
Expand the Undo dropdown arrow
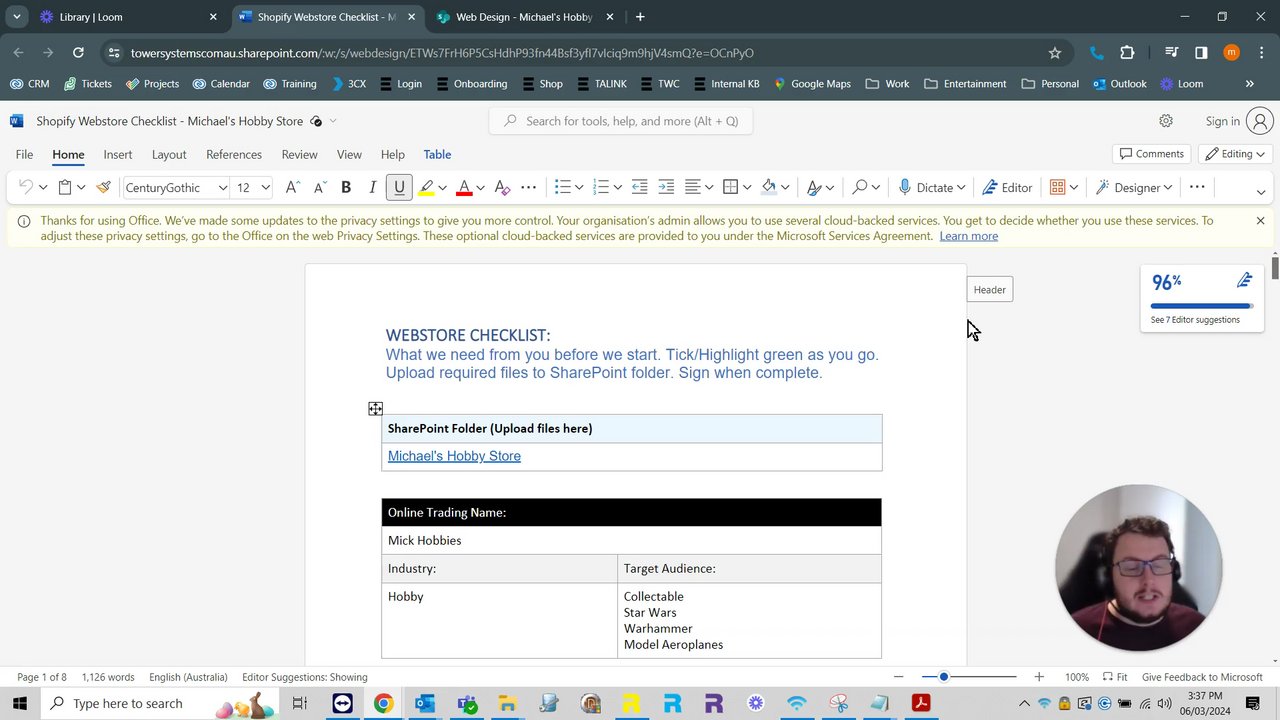click(43, 188)
